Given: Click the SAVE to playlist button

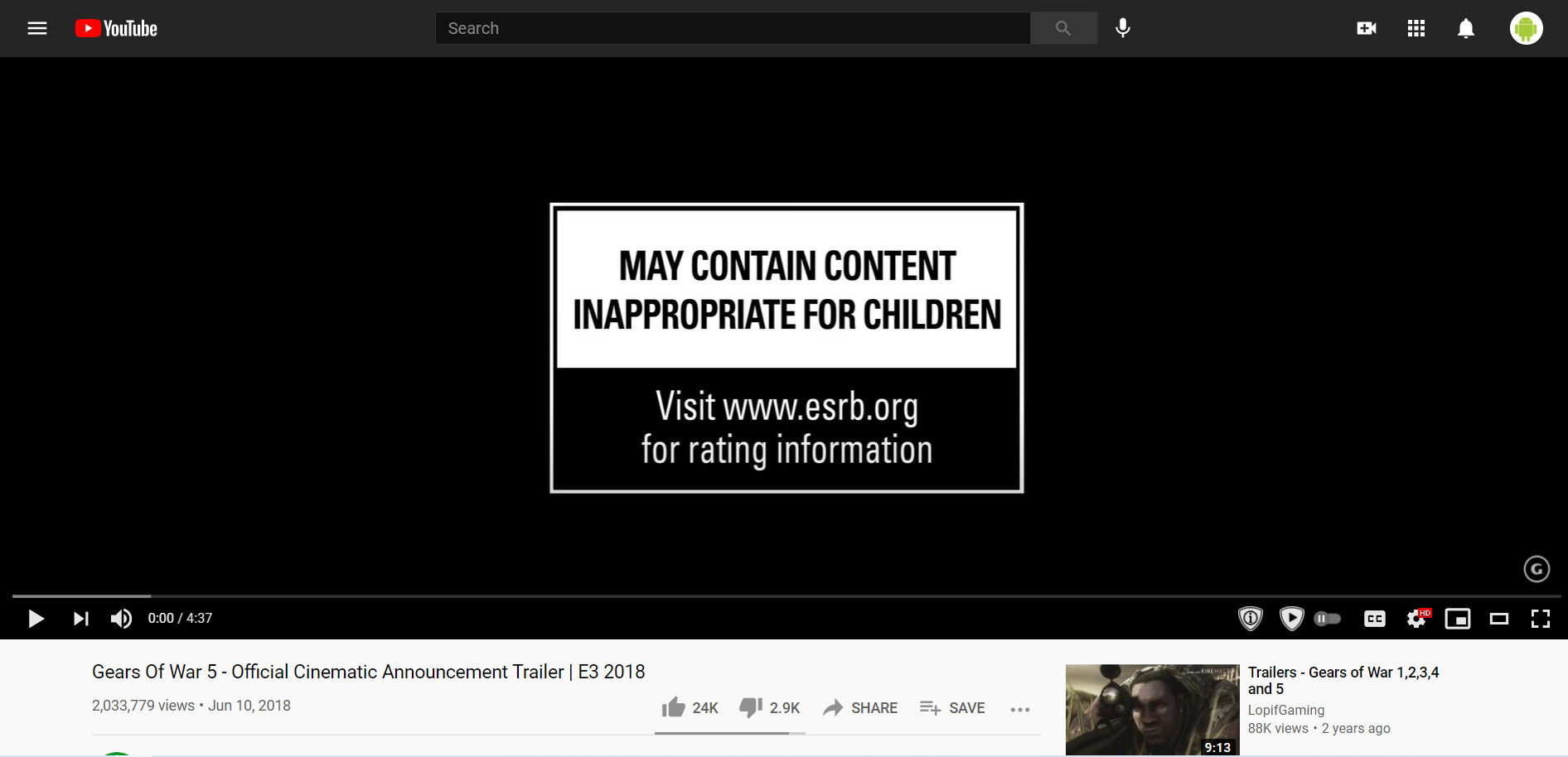Looking at the screenshot, I should [952, 707].
